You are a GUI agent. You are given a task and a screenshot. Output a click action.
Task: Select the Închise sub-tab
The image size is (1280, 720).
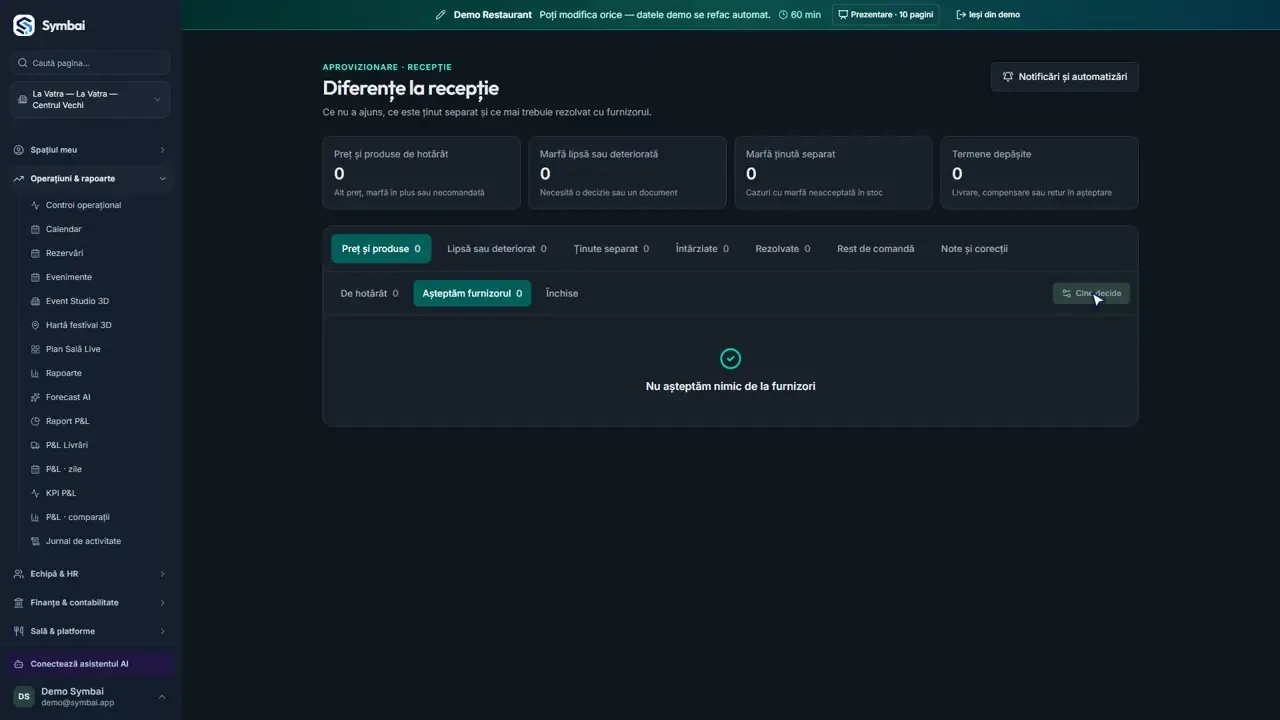point(562,294)
